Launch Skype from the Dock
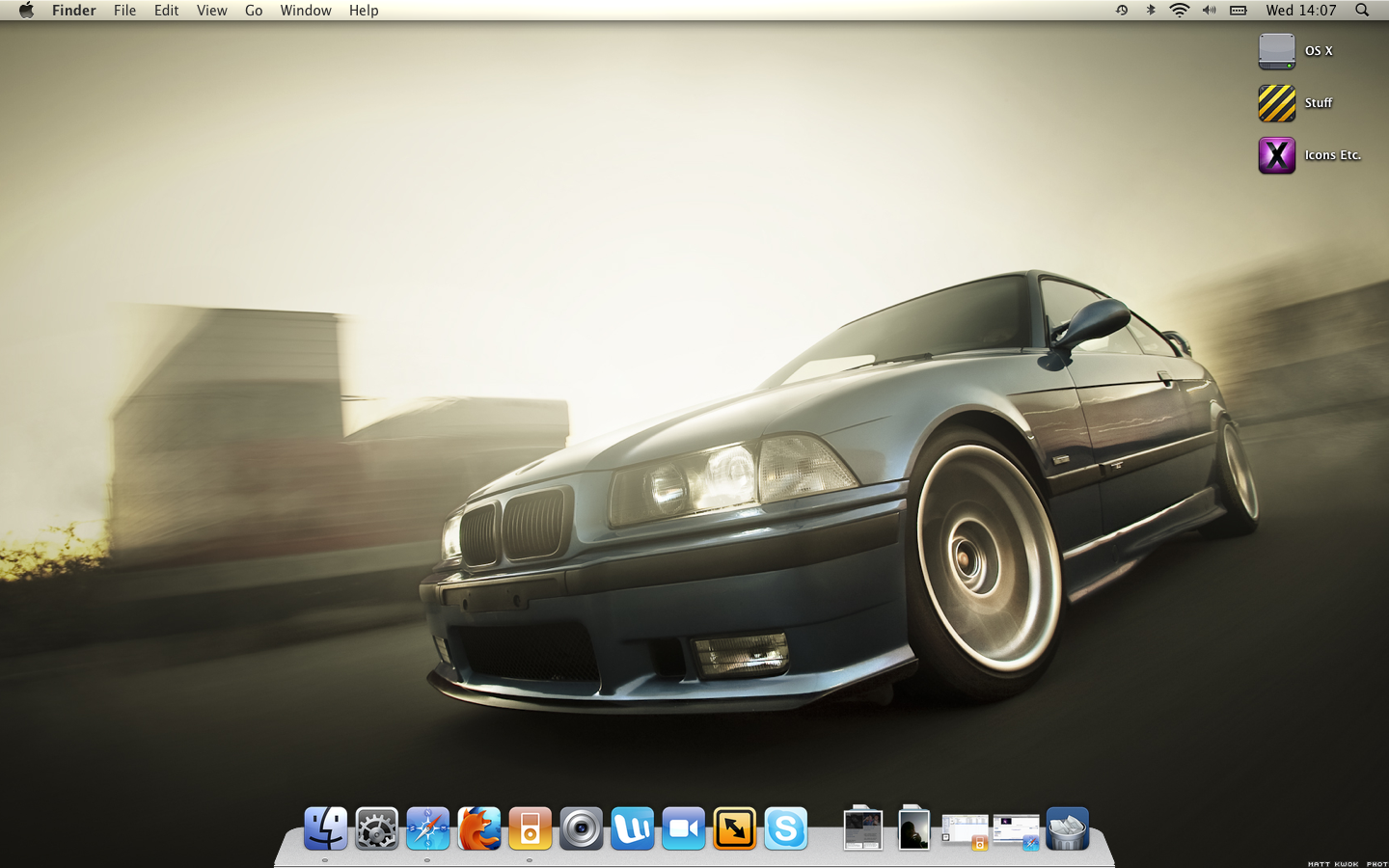Image resolution: width=1389 pixels, height=868 pixels. click(x=786, y=828)
